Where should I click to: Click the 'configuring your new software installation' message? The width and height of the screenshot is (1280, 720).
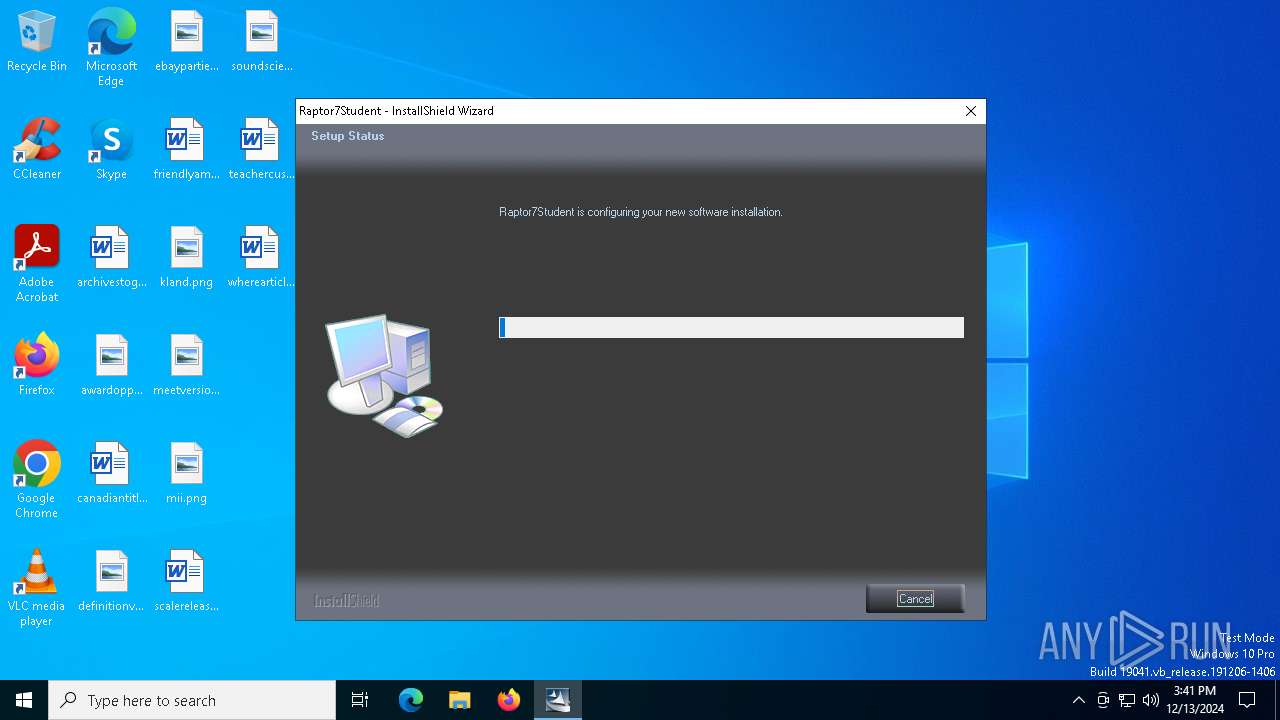point(640,212)
